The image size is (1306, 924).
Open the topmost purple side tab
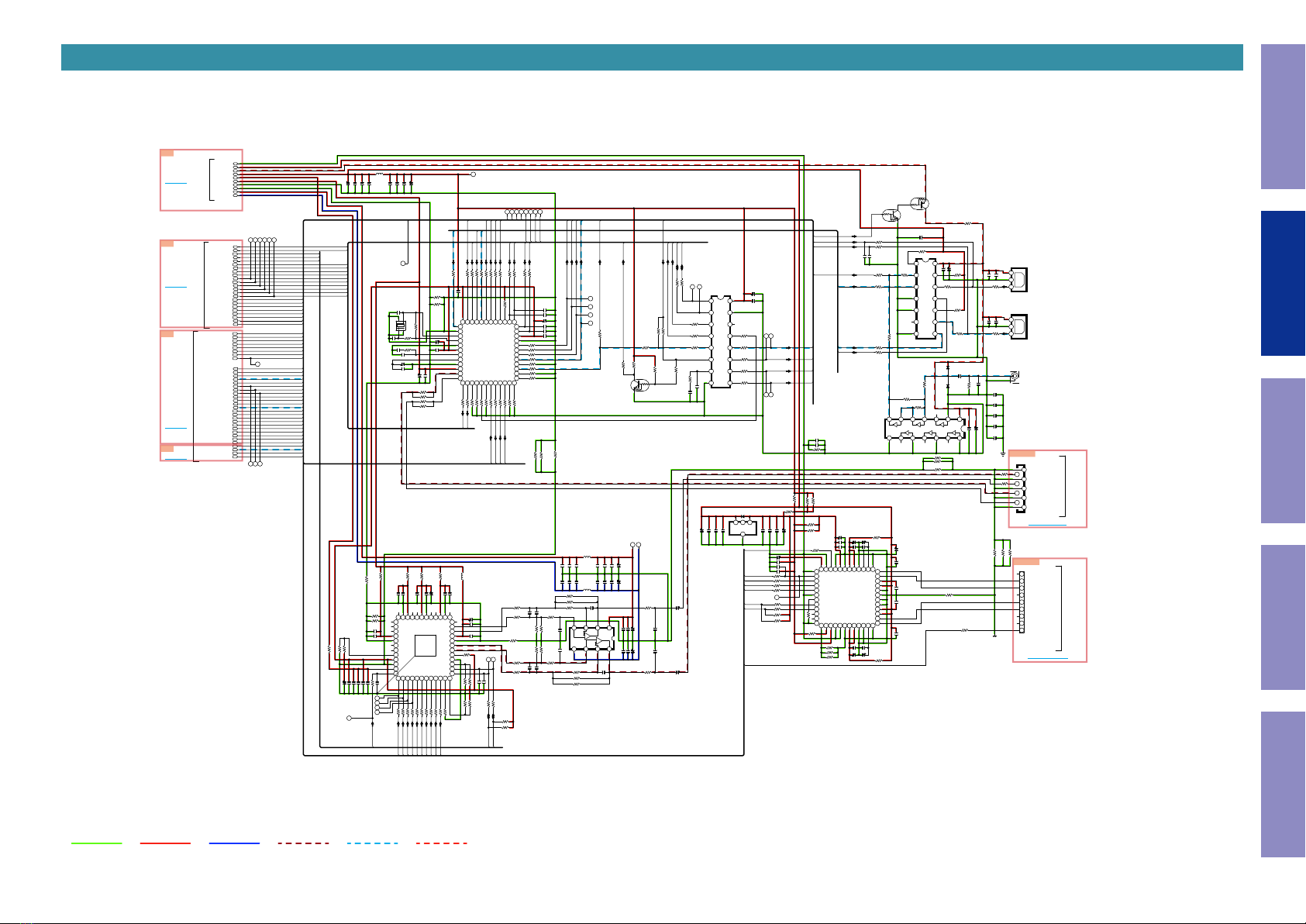pyautogui.click(x=1283, y=117)
